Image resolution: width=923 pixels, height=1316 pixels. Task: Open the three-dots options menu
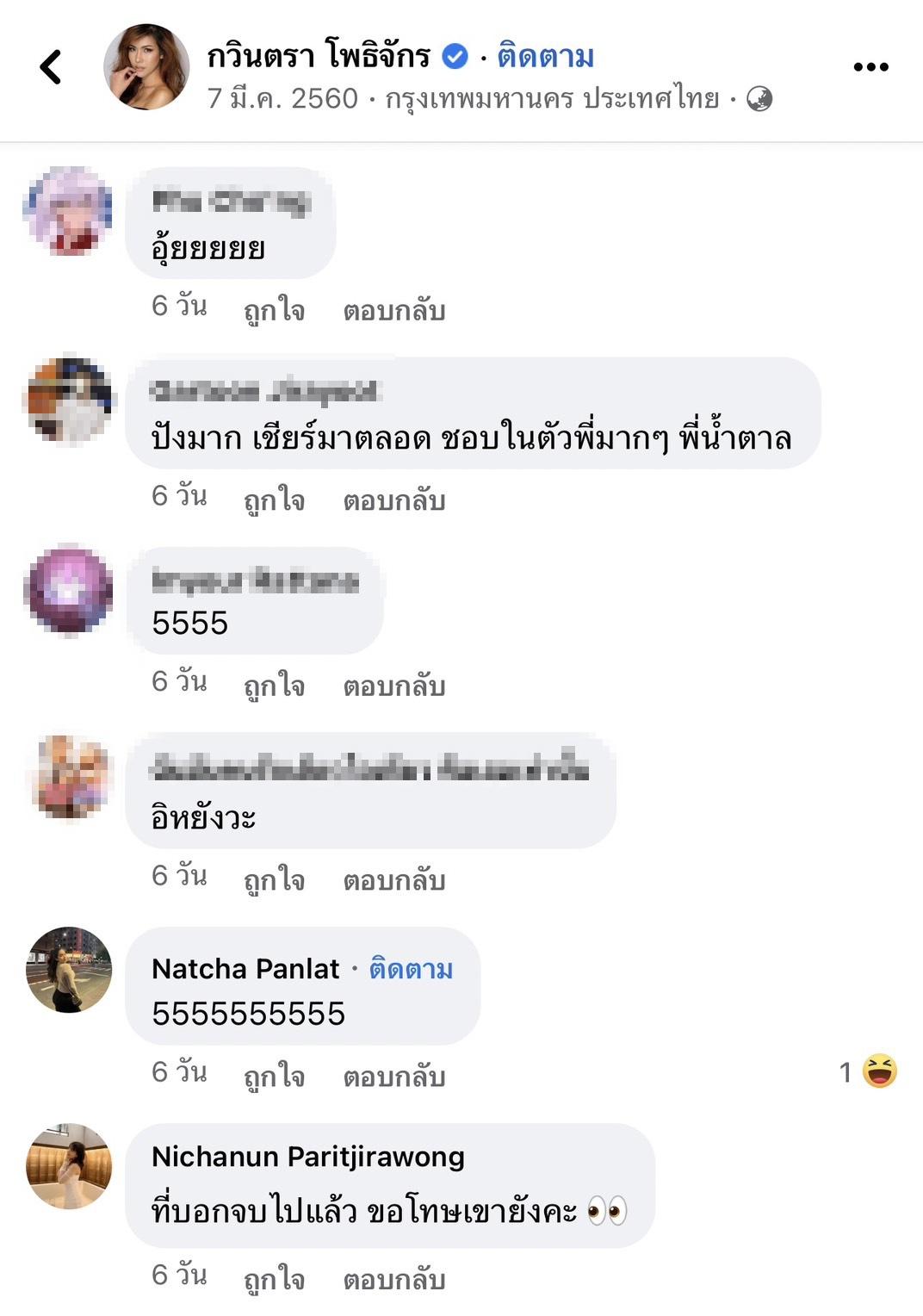tap(870, 67)
